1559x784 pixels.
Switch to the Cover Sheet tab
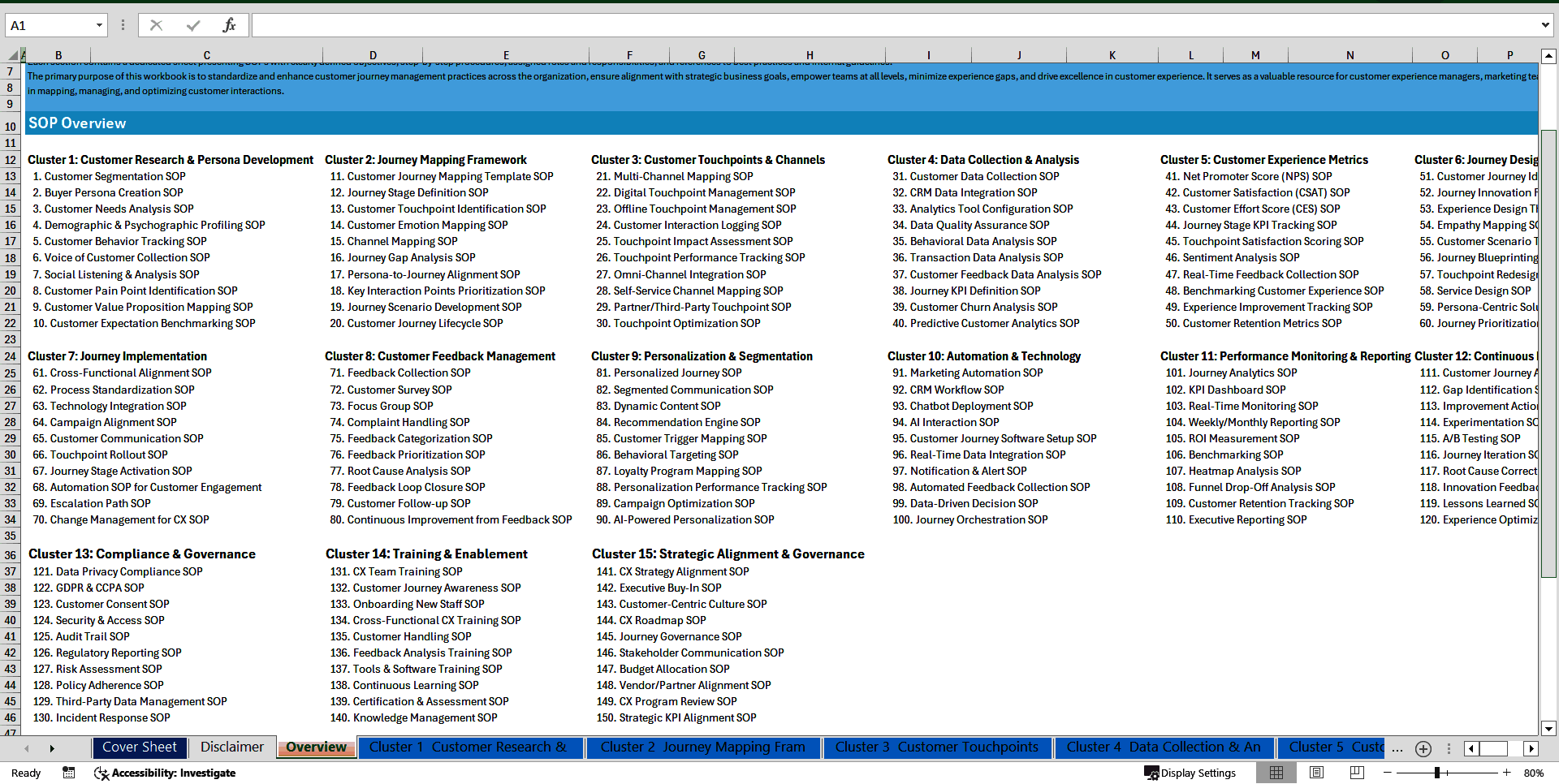[x=140, y=747]
